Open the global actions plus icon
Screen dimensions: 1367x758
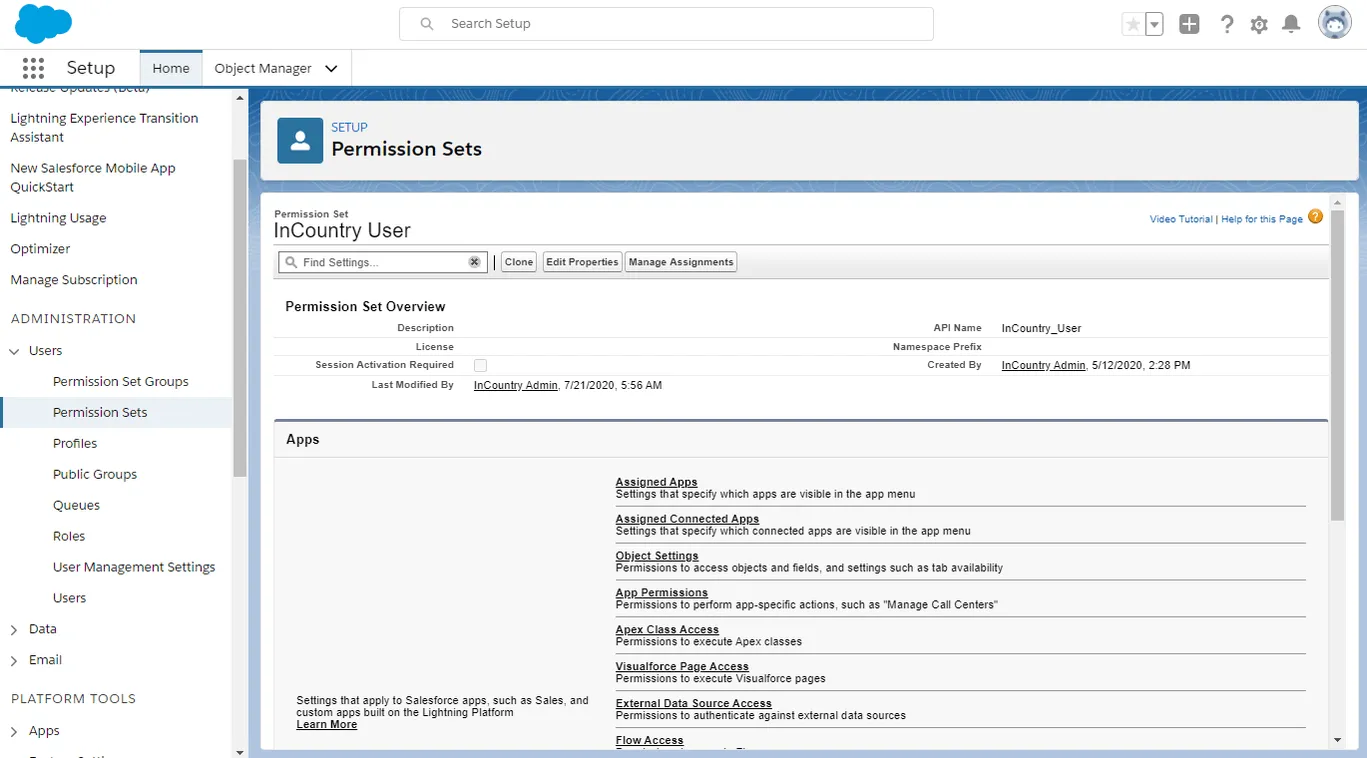1189,25
